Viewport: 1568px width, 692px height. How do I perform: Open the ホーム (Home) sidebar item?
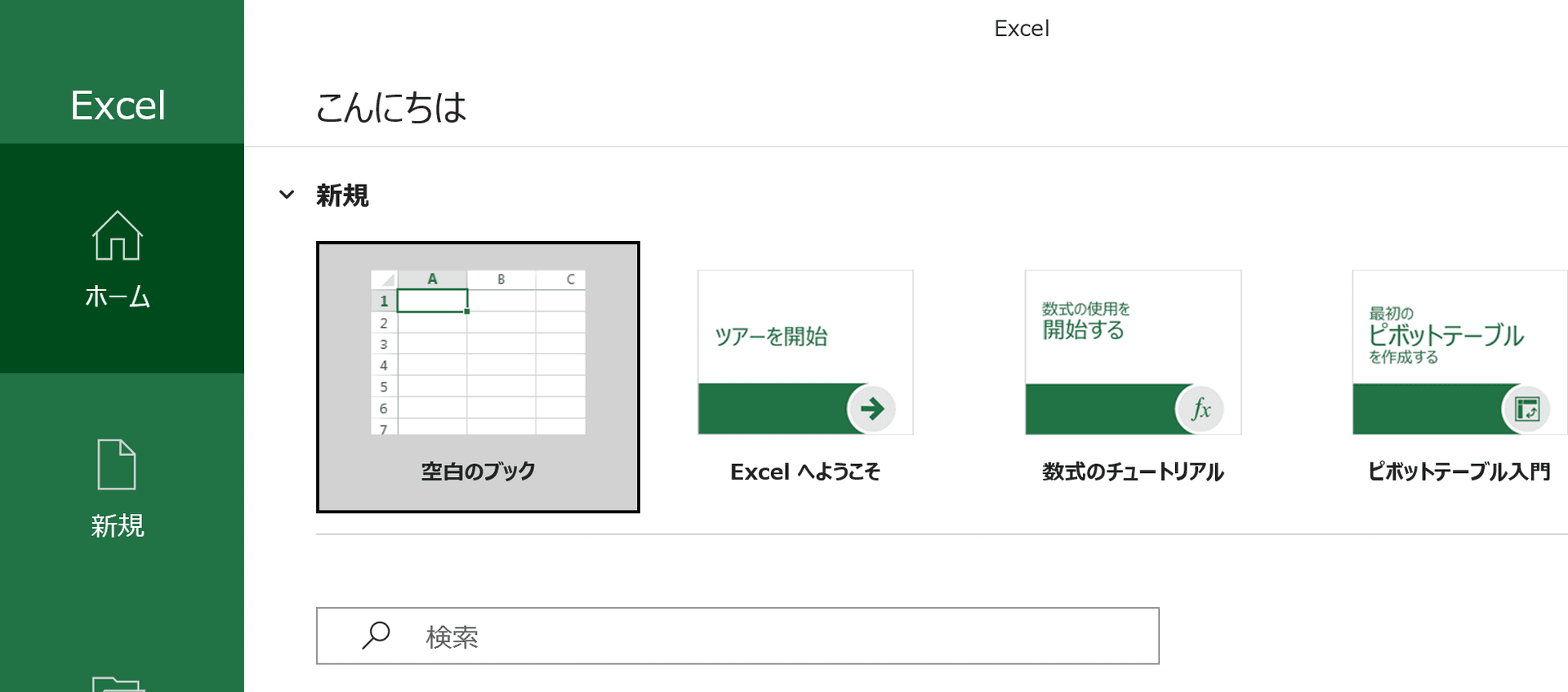(122, 258)
